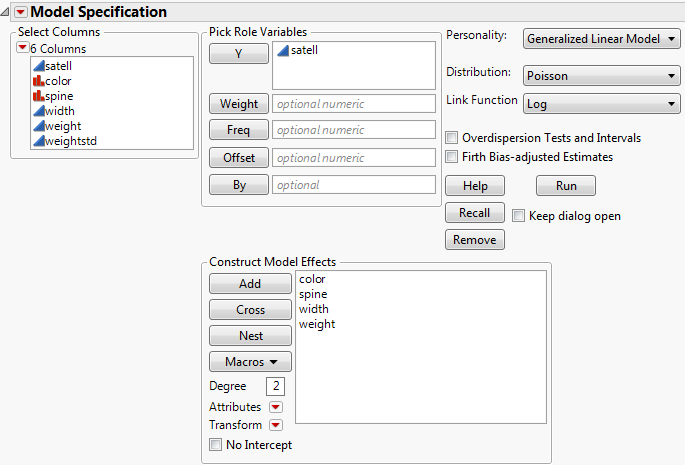
Task: Click the Model Specification red triangle menu
Action: click(20, 11)
